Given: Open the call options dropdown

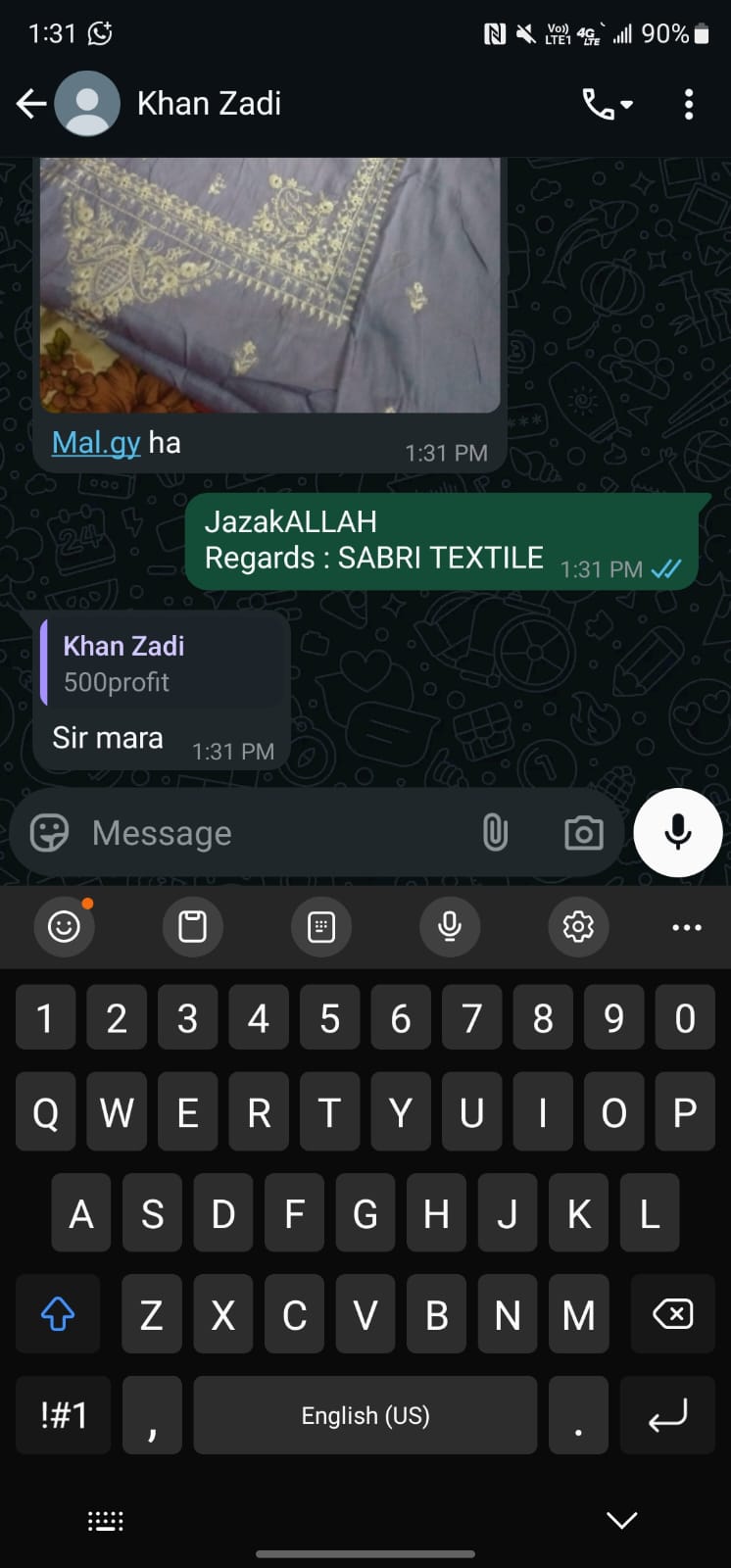Looking at the screenshot, I should [x=608, y=103].
